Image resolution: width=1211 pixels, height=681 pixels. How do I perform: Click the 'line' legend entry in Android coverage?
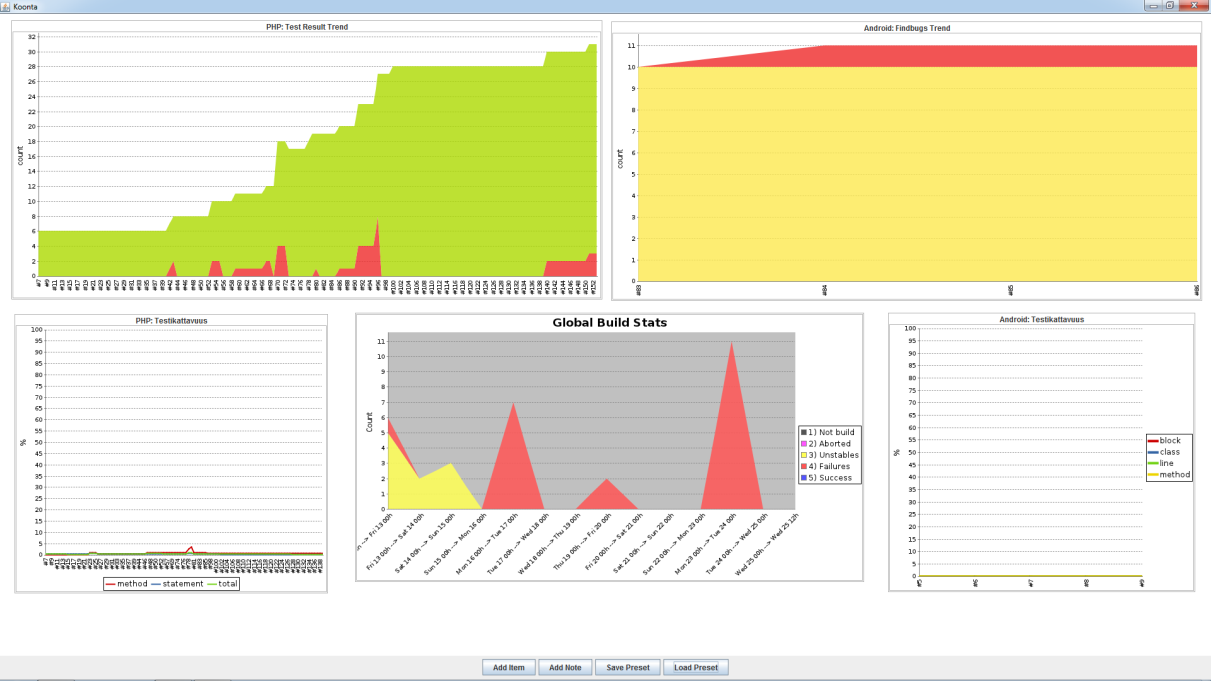(x=1161, y=463)
